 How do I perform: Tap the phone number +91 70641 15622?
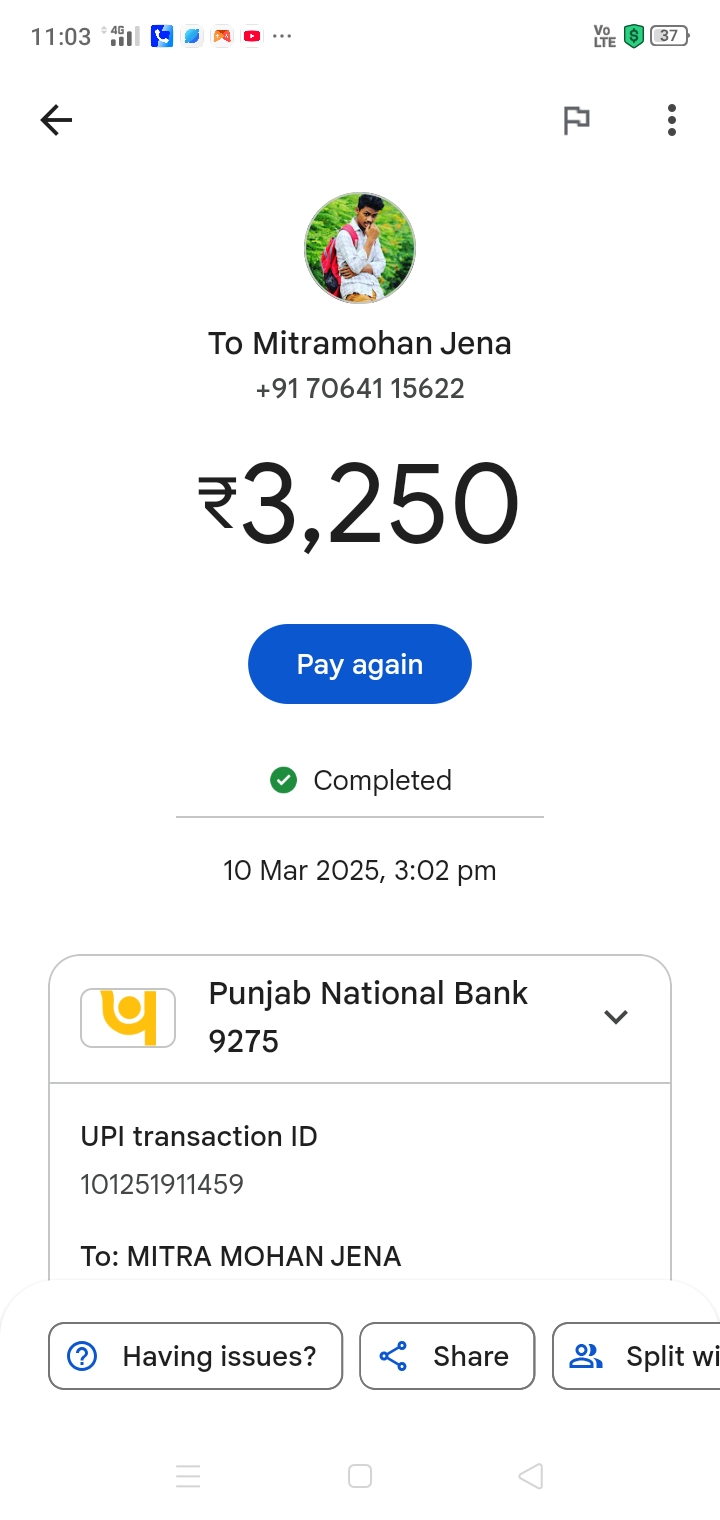click(360, 389)
